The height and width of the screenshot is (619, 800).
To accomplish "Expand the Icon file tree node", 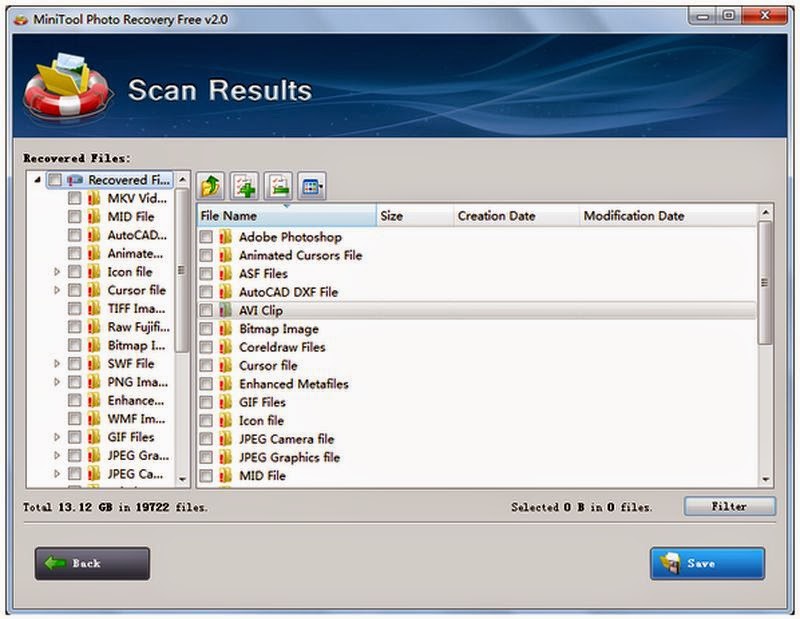I will (x=57, y=272).
